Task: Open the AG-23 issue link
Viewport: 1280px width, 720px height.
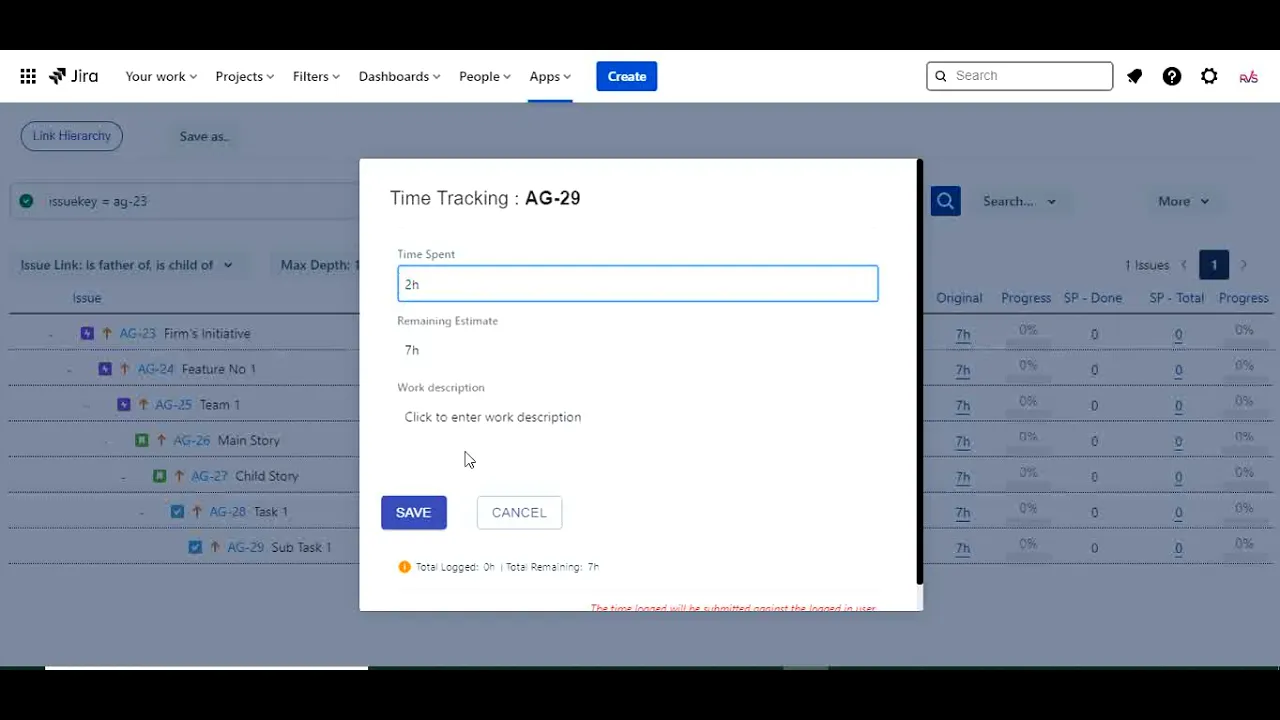Action: click(x=138, y=333)
